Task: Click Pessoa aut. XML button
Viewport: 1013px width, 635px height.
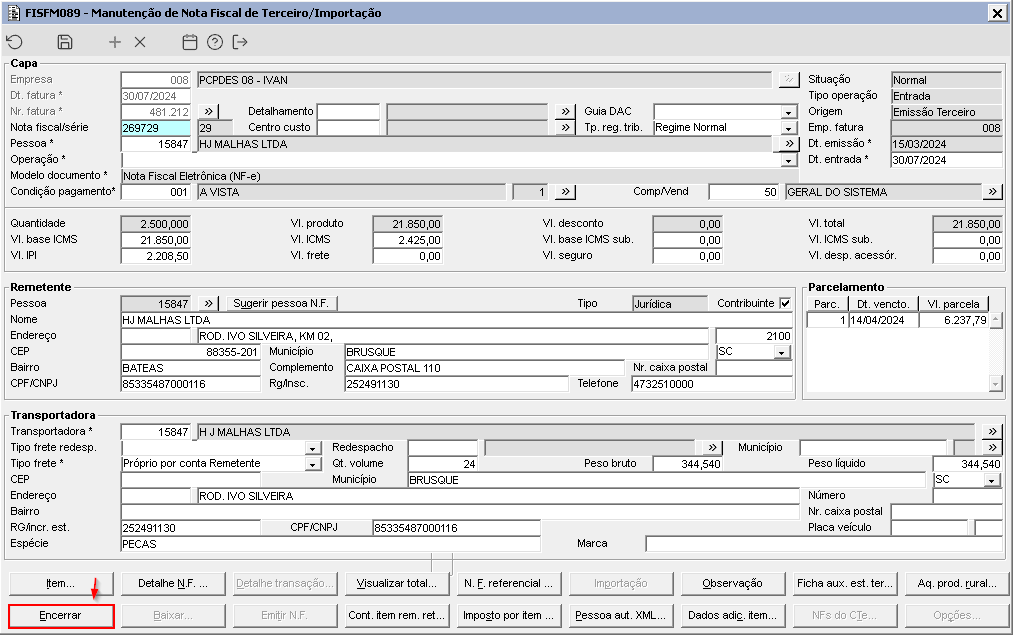Action: pos(621,616)
